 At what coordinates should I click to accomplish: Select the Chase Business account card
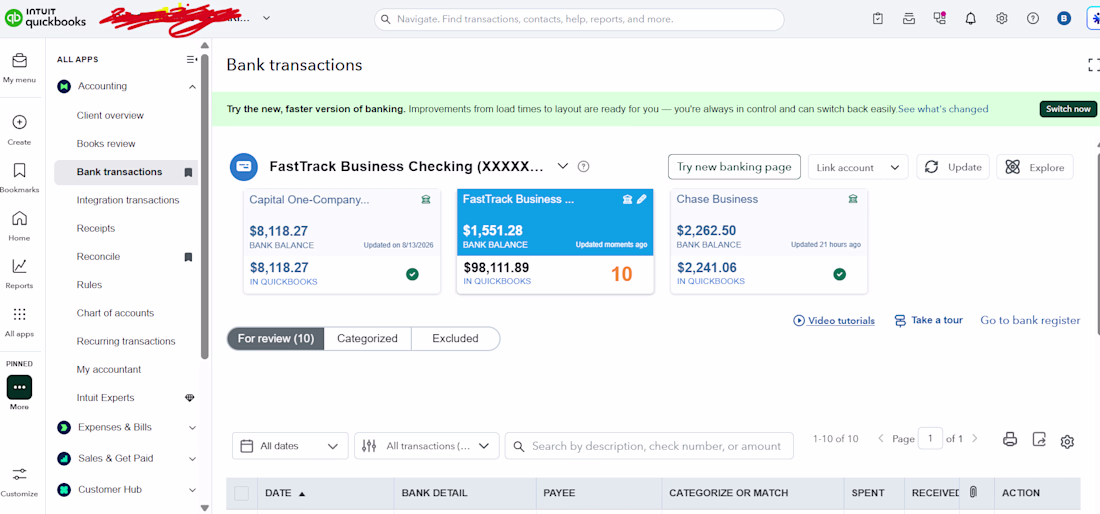[x=769, y=241]
